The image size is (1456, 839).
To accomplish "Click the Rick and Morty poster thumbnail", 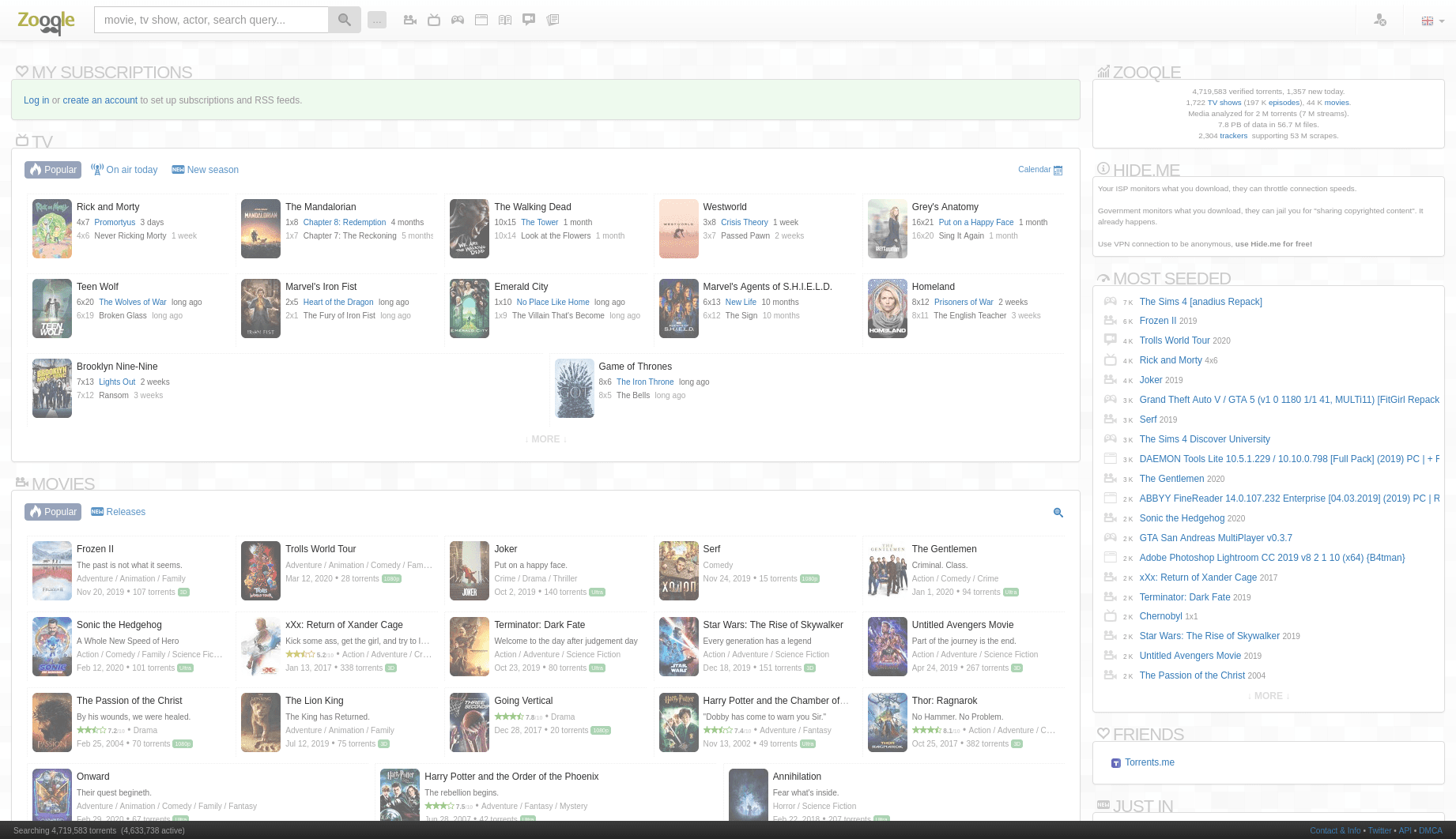I will (52, 228).
